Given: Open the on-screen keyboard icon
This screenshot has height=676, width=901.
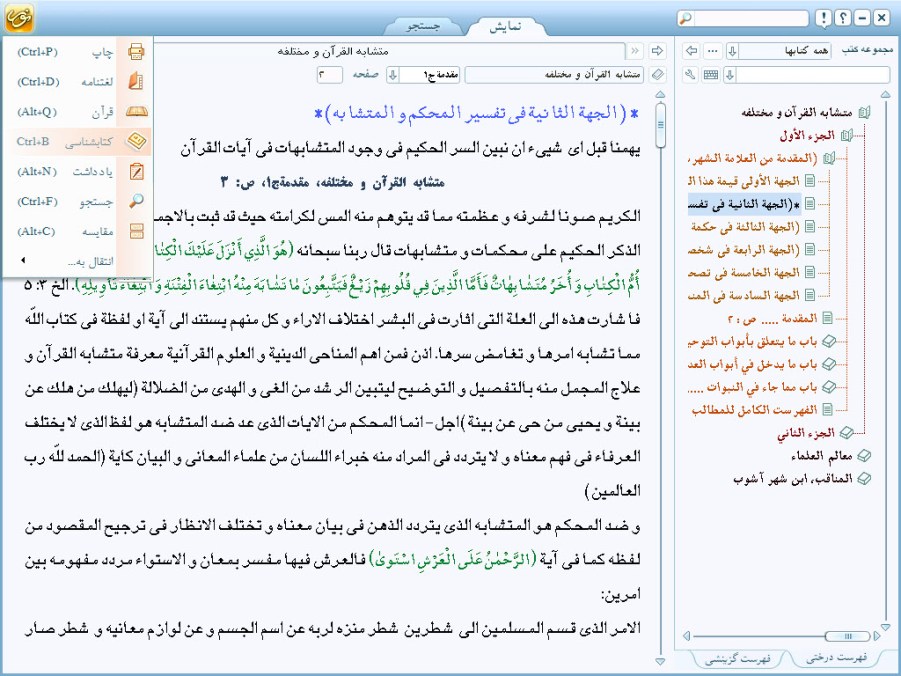Looking at the screenshot, I should (x=711, y=75).
